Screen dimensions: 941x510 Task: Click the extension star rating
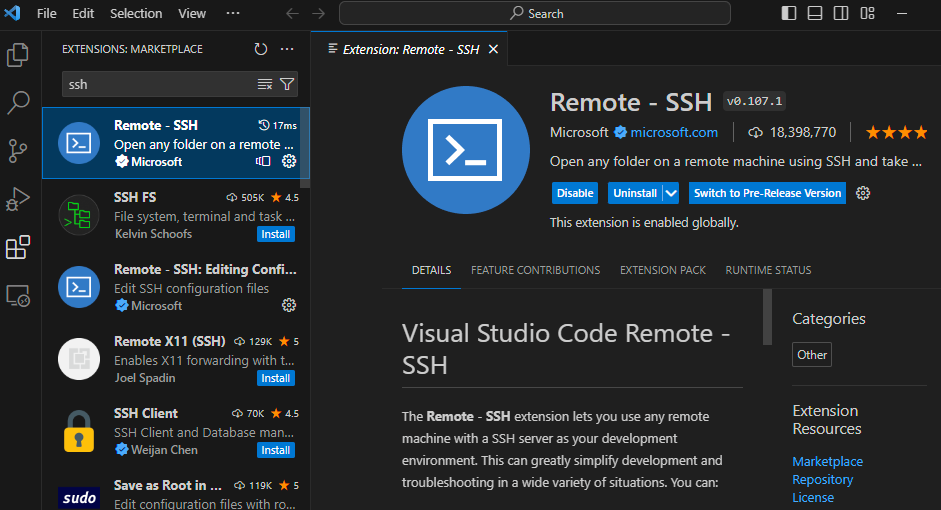pyautogui.click(x=897, y=133)
